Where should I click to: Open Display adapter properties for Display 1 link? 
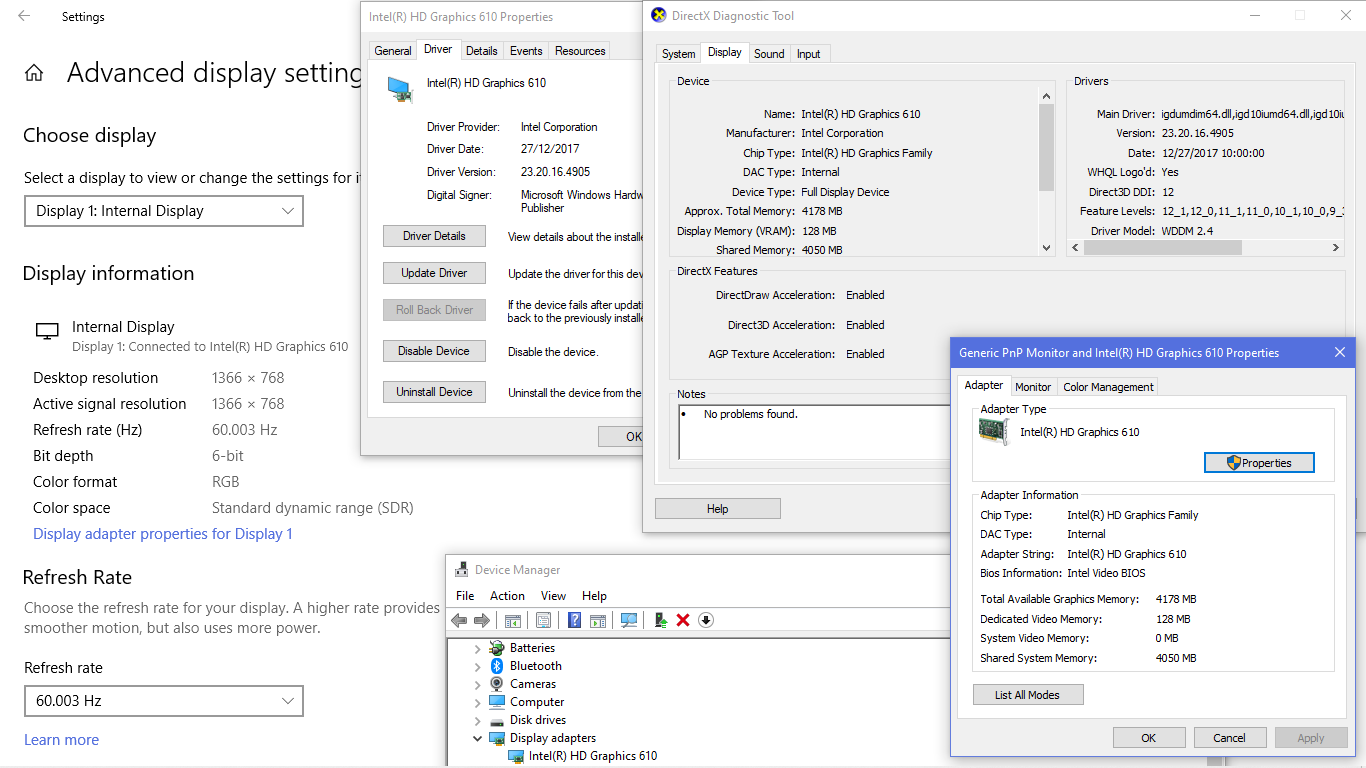[163, 534]
